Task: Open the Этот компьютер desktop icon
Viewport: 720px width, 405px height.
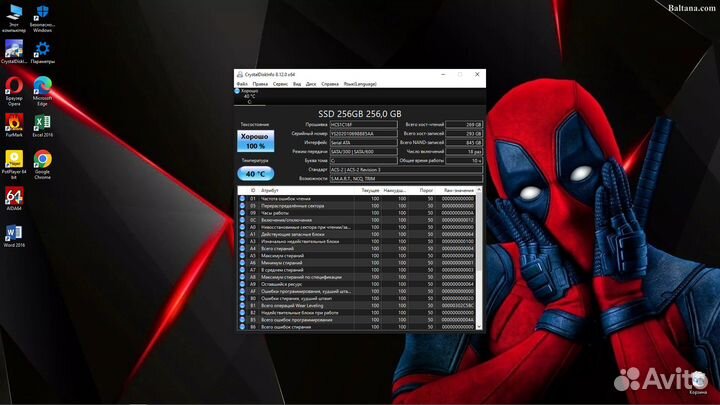Action: 14,18
